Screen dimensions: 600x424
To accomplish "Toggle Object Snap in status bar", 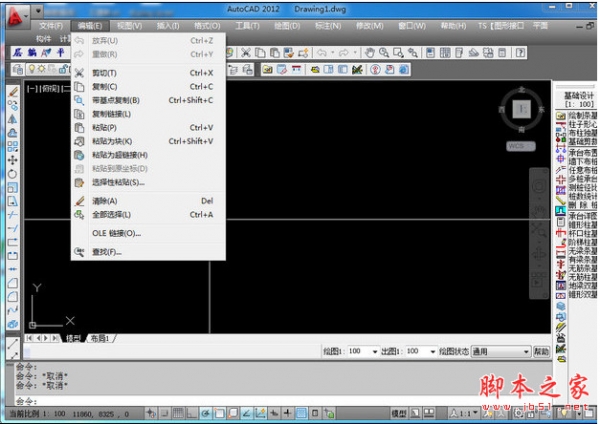I will tap(219, 414).
